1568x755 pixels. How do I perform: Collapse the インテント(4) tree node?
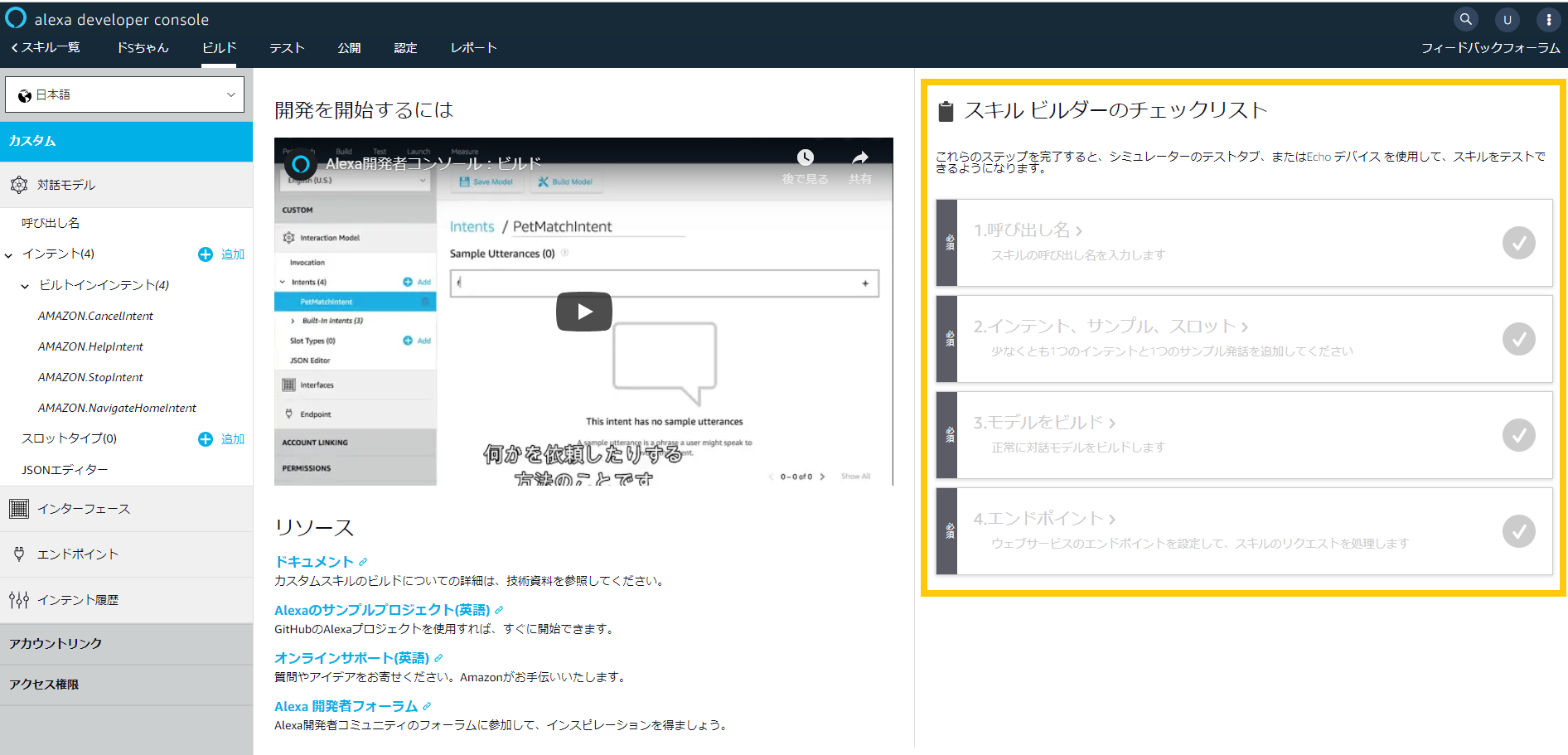point(9,255)
